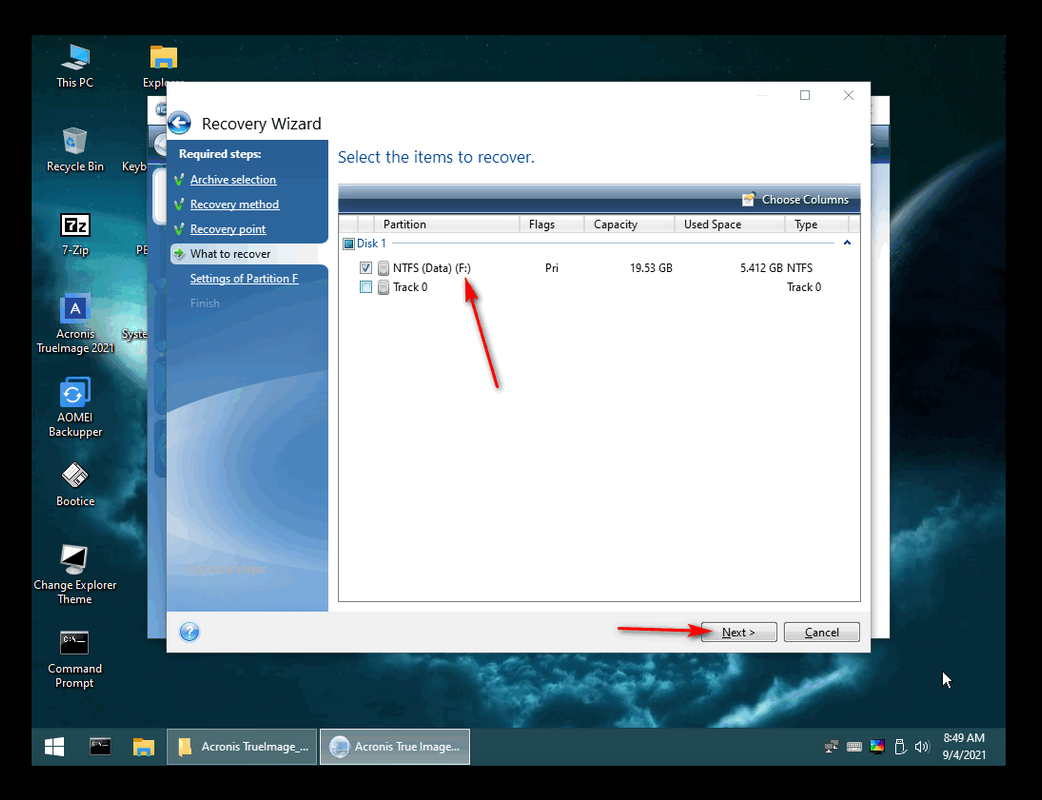Close the Recovery Wizard window

coord(849,95)
